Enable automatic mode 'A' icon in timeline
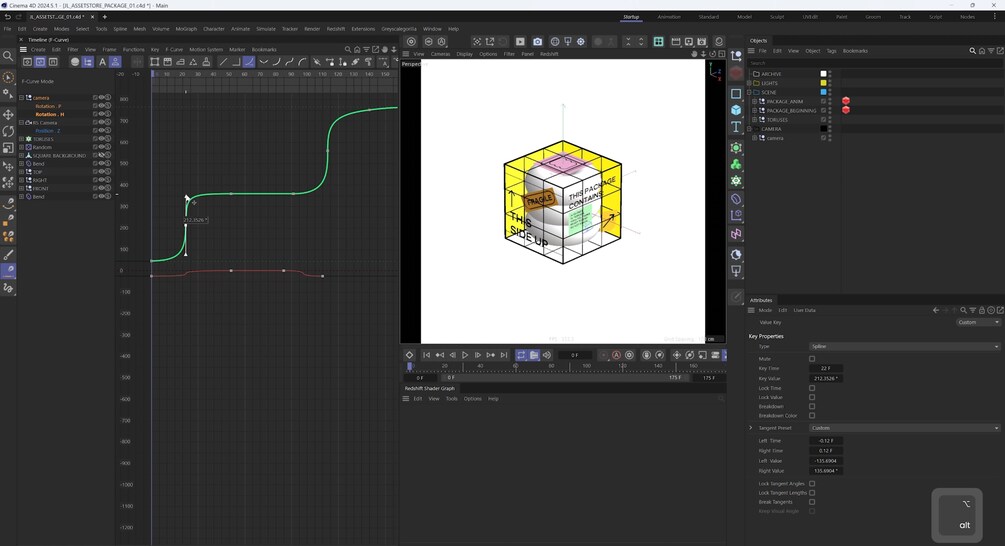1005x546 pixels. pos(102,62)
